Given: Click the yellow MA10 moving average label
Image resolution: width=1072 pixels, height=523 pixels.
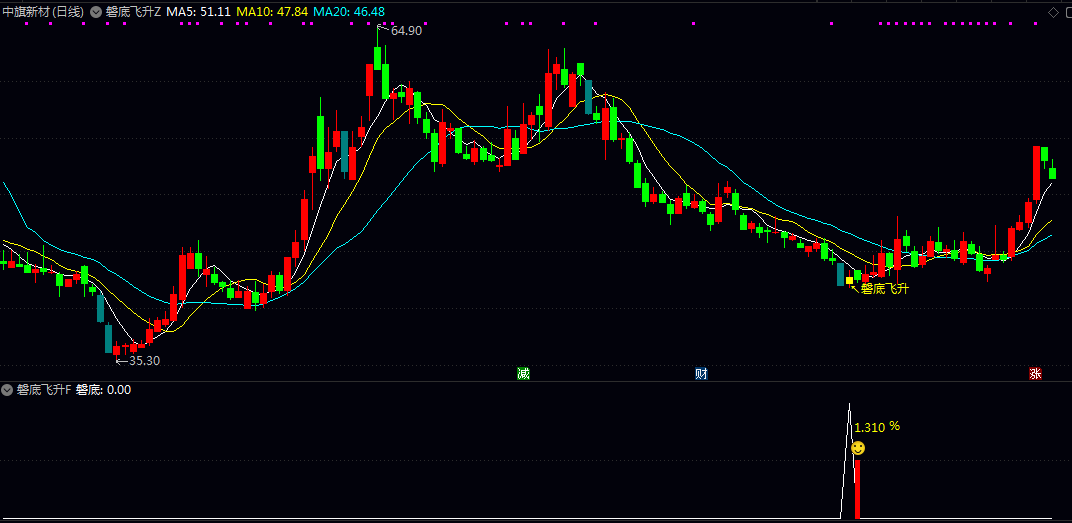Looking at the screenshot, I should 271,12.
